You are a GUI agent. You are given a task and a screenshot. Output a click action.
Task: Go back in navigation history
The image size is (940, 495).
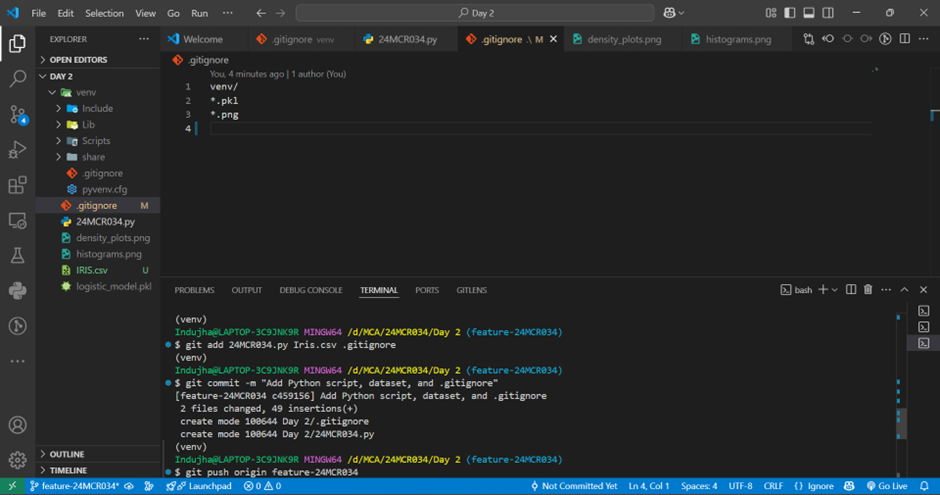click(x=261, y=13)
